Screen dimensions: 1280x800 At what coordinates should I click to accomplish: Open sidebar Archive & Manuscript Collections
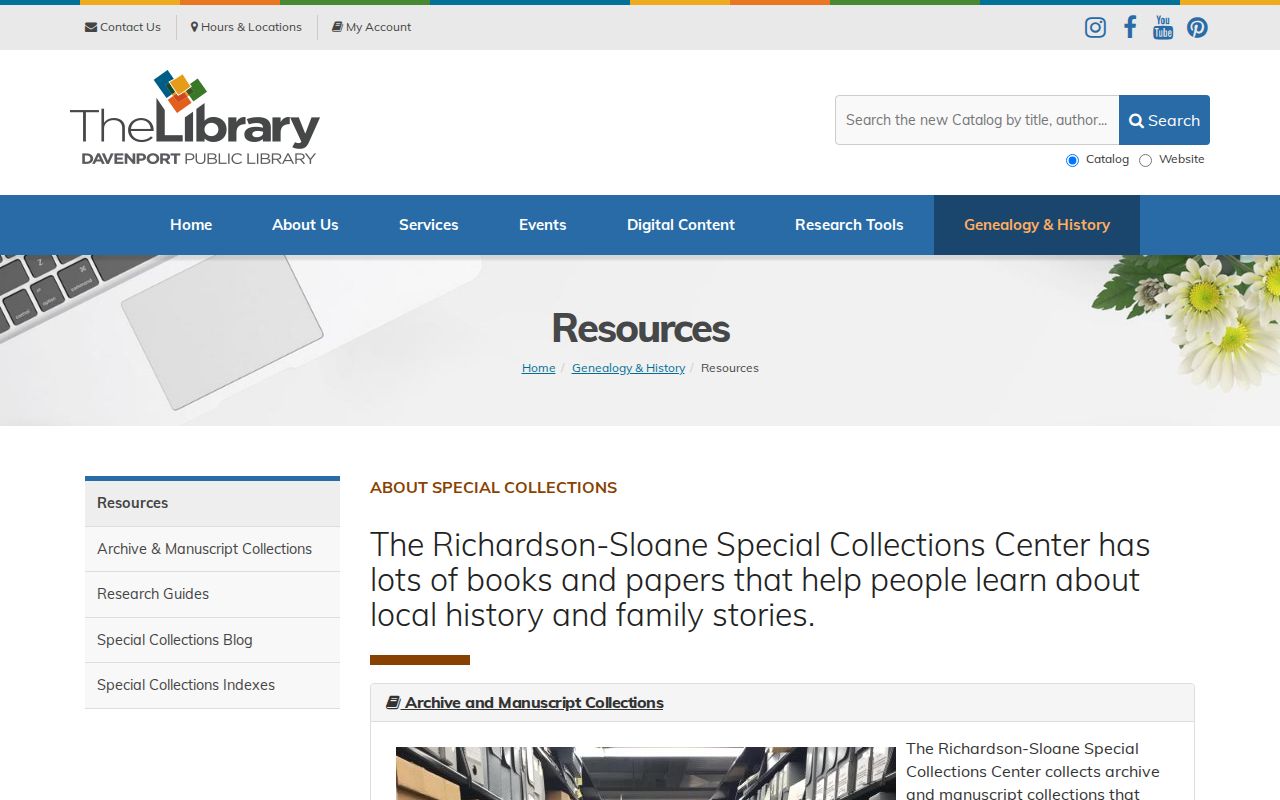pyautogui.click(x=212, y=549)
